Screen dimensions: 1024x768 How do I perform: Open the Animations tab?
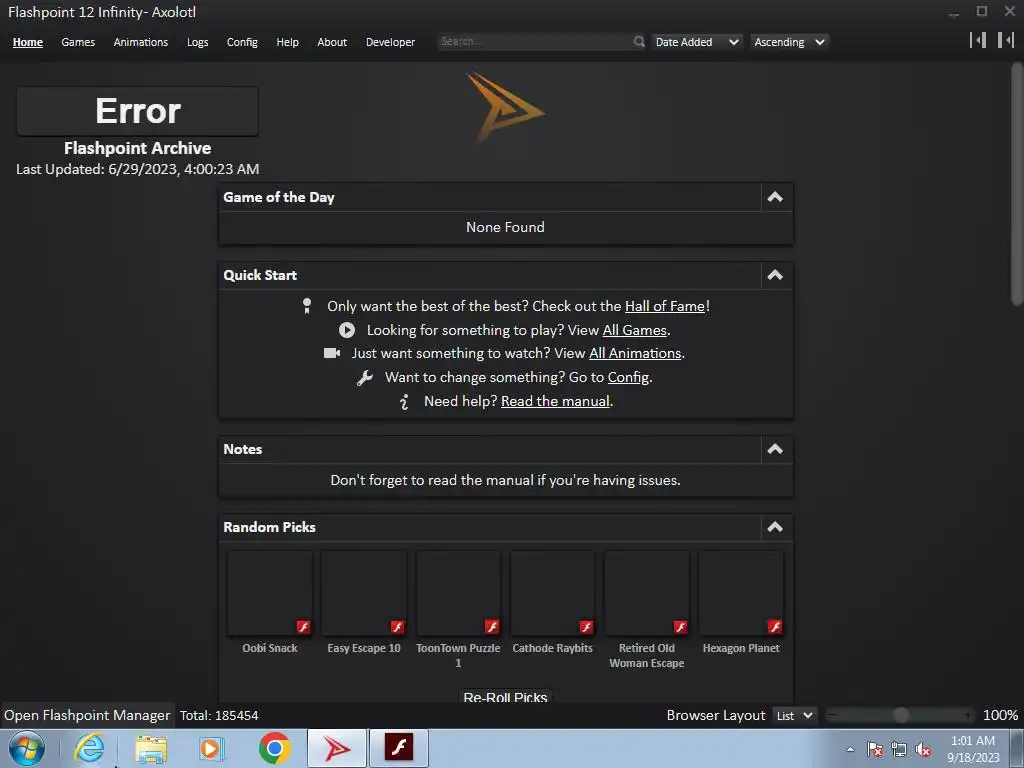click(x=140, y=42)
